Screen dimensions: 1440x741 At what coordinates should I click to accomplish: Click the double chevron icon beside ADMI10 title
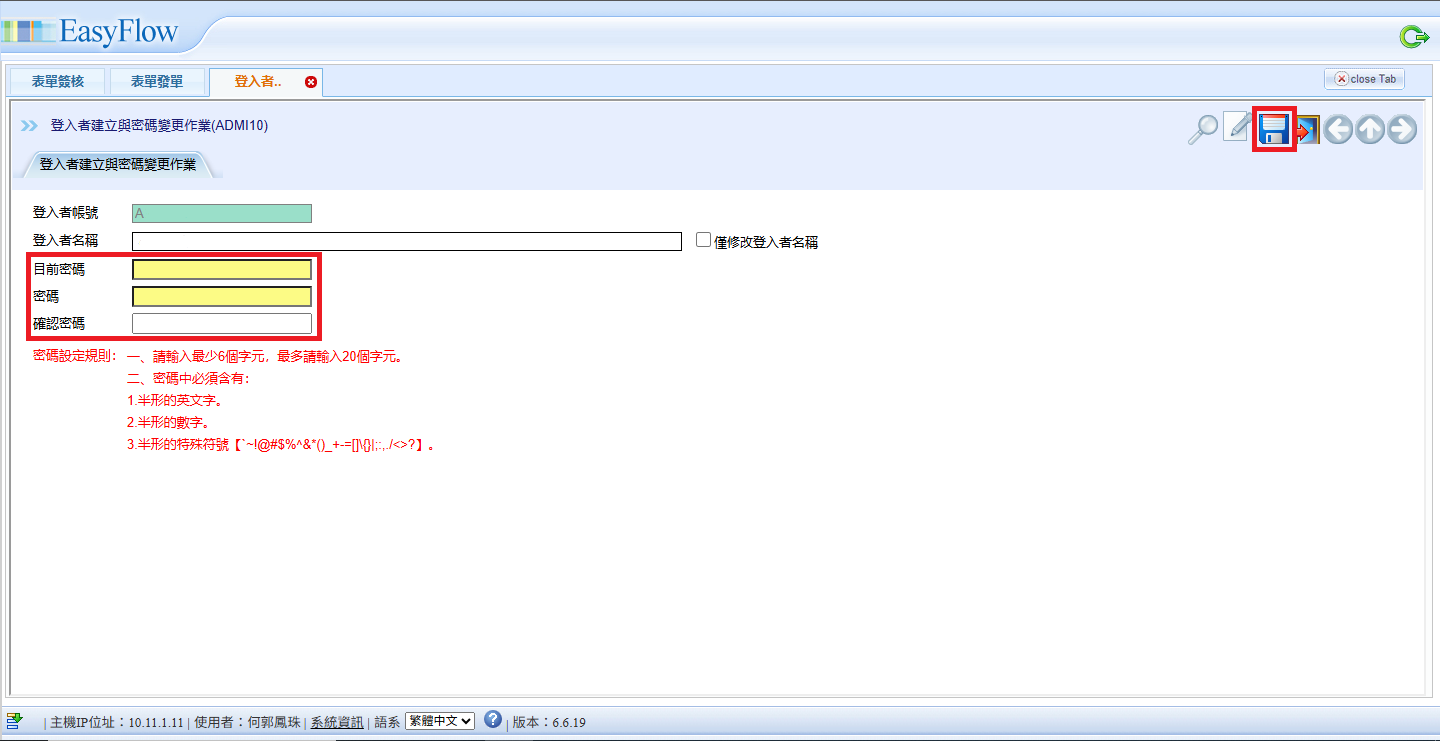pos(29,126)
